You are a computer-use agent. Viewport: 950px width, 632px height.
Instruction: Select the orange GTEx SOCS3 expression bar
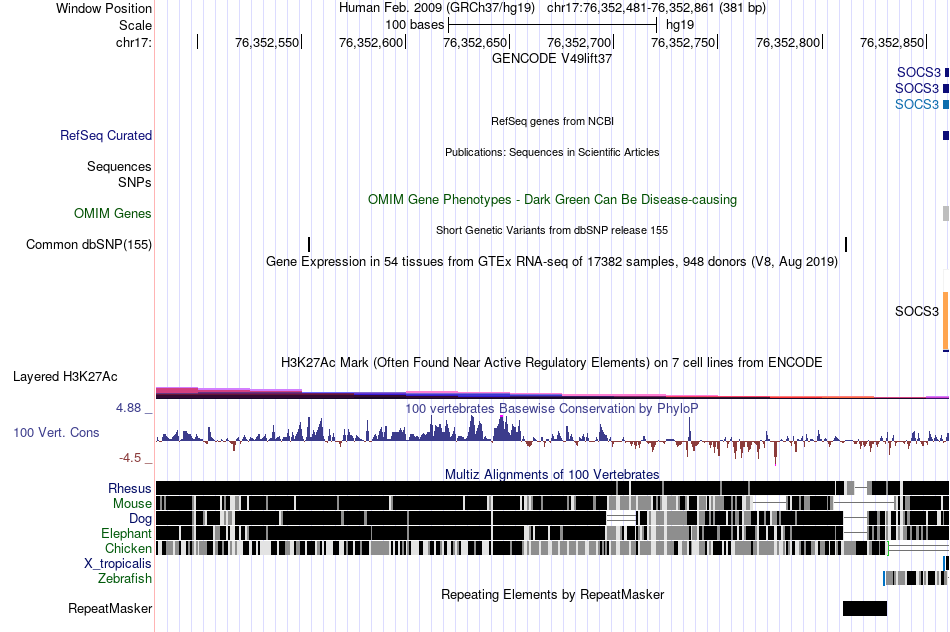[x=946, y=321]
